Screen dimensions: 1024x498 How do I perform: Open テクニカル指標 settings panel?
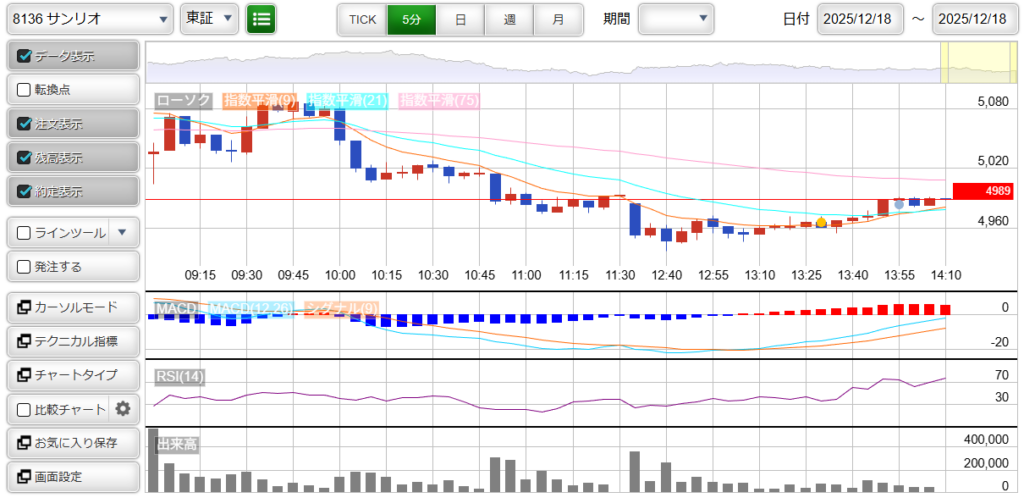click(x=73, y=341)
